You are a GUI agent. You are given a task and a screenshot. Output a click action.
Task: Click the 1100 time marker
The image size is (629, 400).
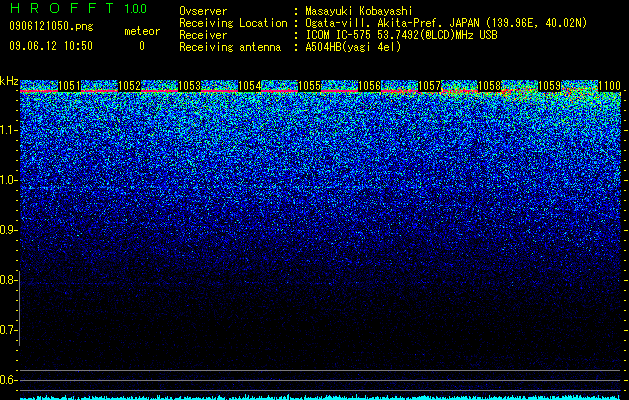click(x=609, y=85)
